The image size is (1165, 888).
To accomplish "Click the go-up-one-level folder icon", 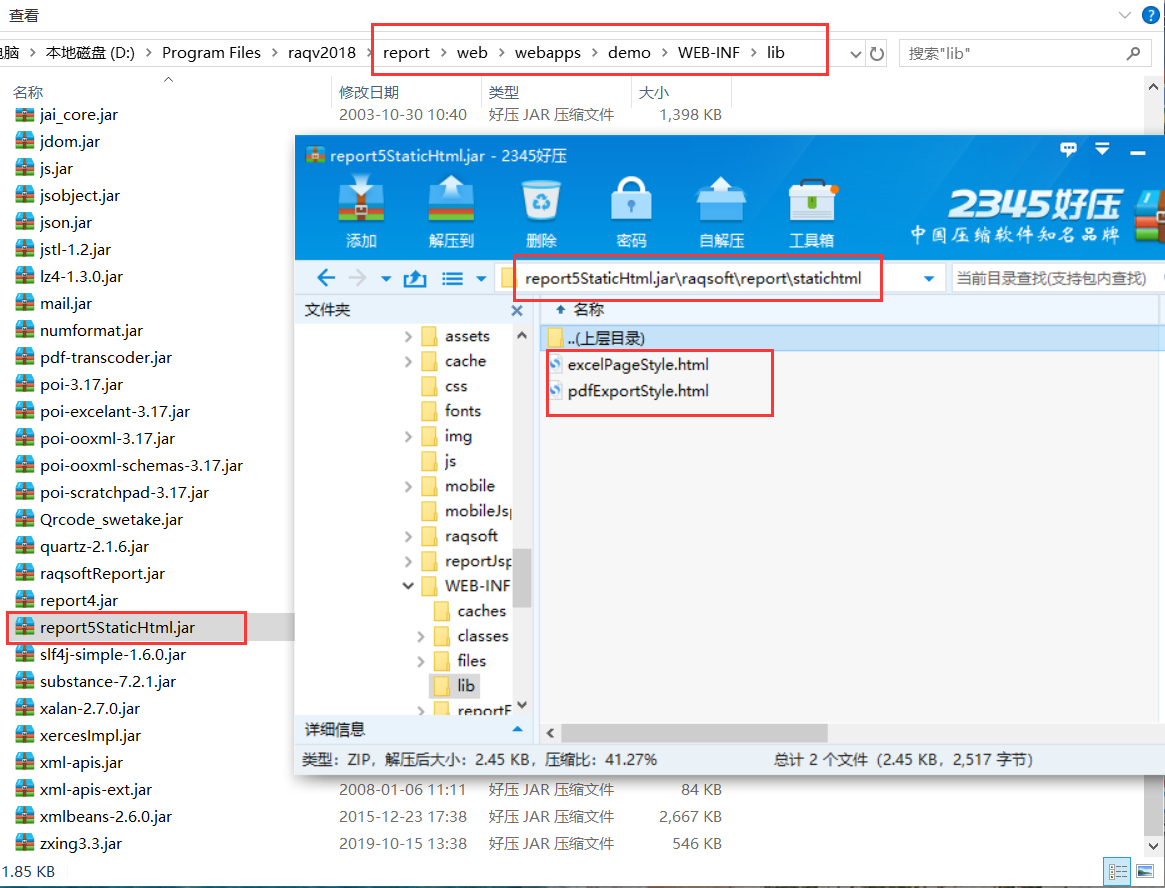I will [x=415, y=278].
